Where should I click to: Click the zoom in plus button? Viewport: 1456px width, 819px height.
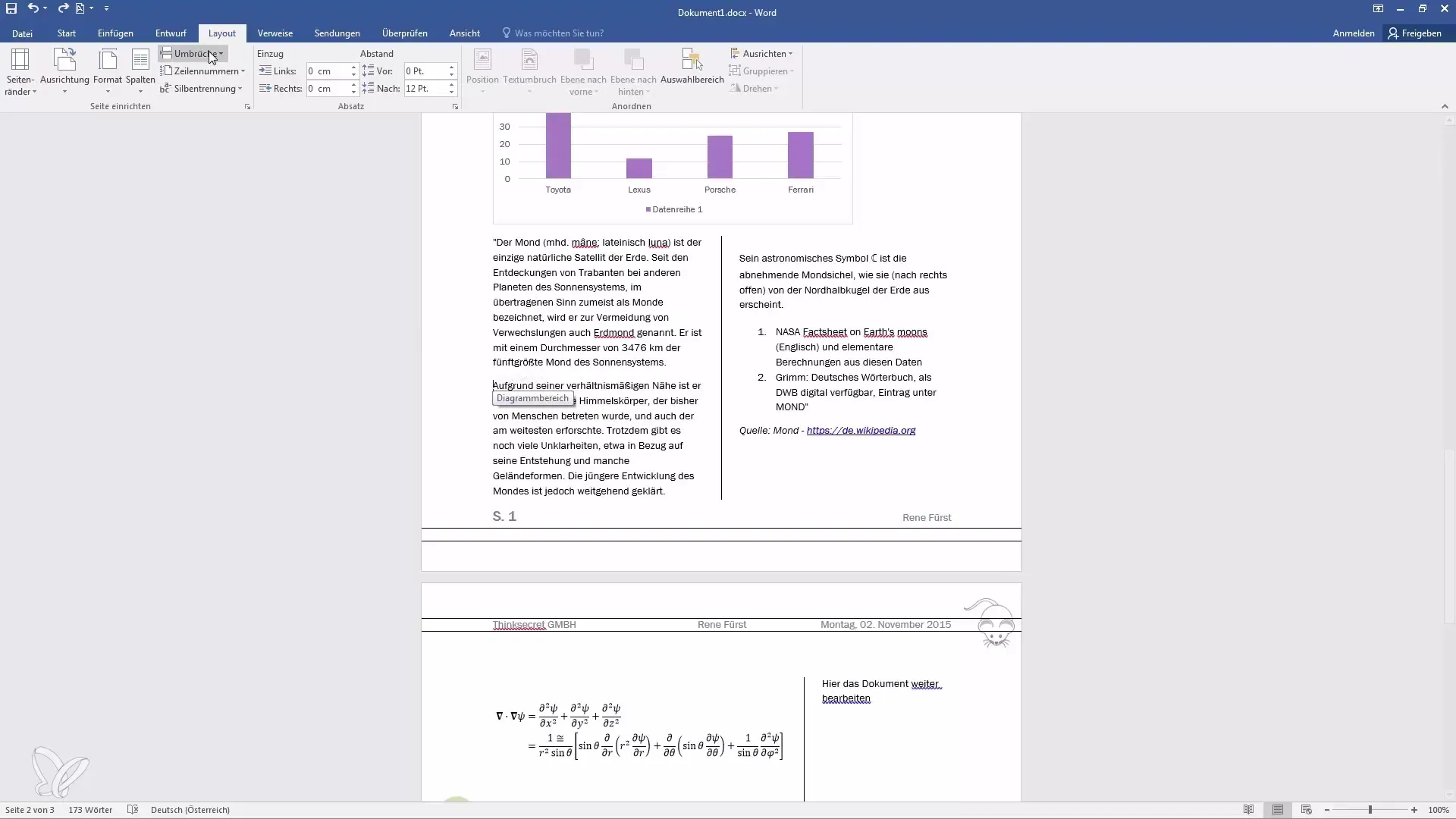(x=1414, y=810)
